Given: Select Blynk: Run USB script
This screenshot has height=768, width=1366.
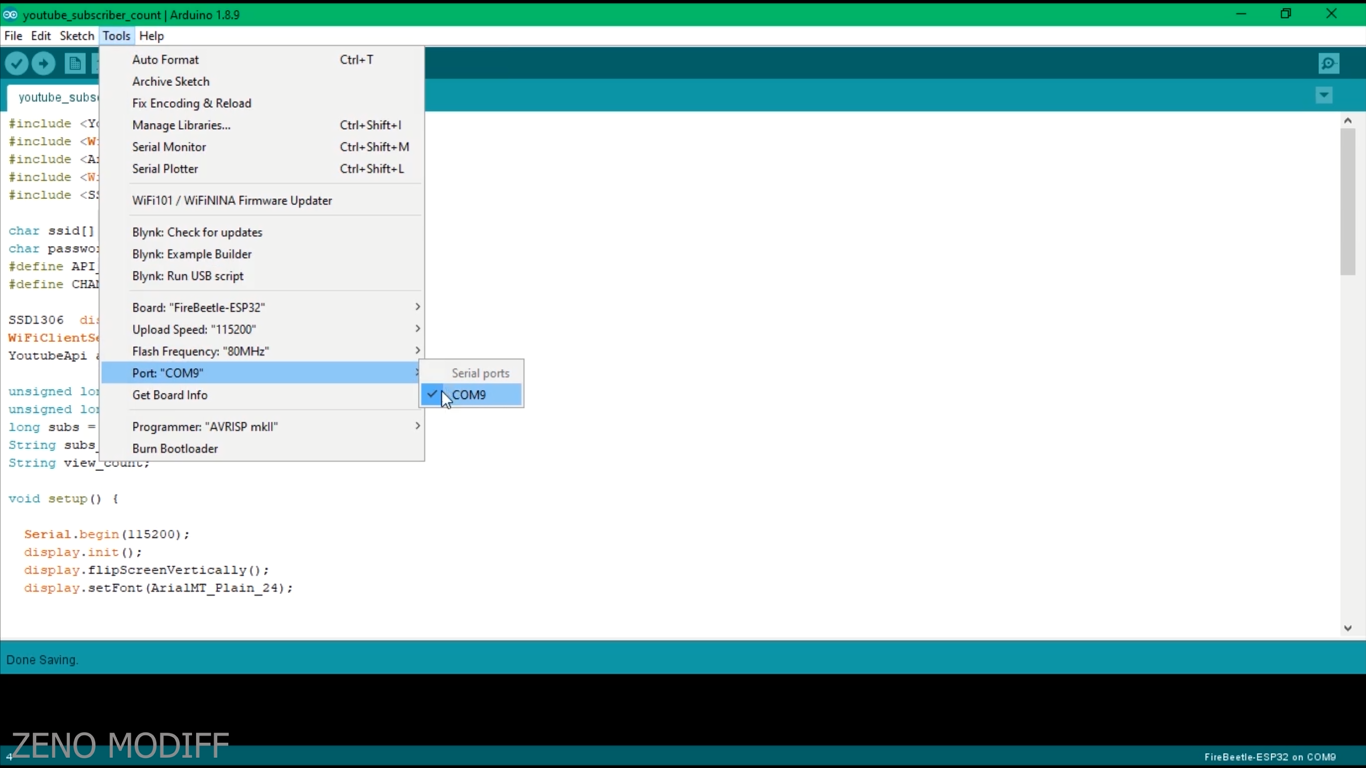Looking at the screenshot, I should (263, 276).
